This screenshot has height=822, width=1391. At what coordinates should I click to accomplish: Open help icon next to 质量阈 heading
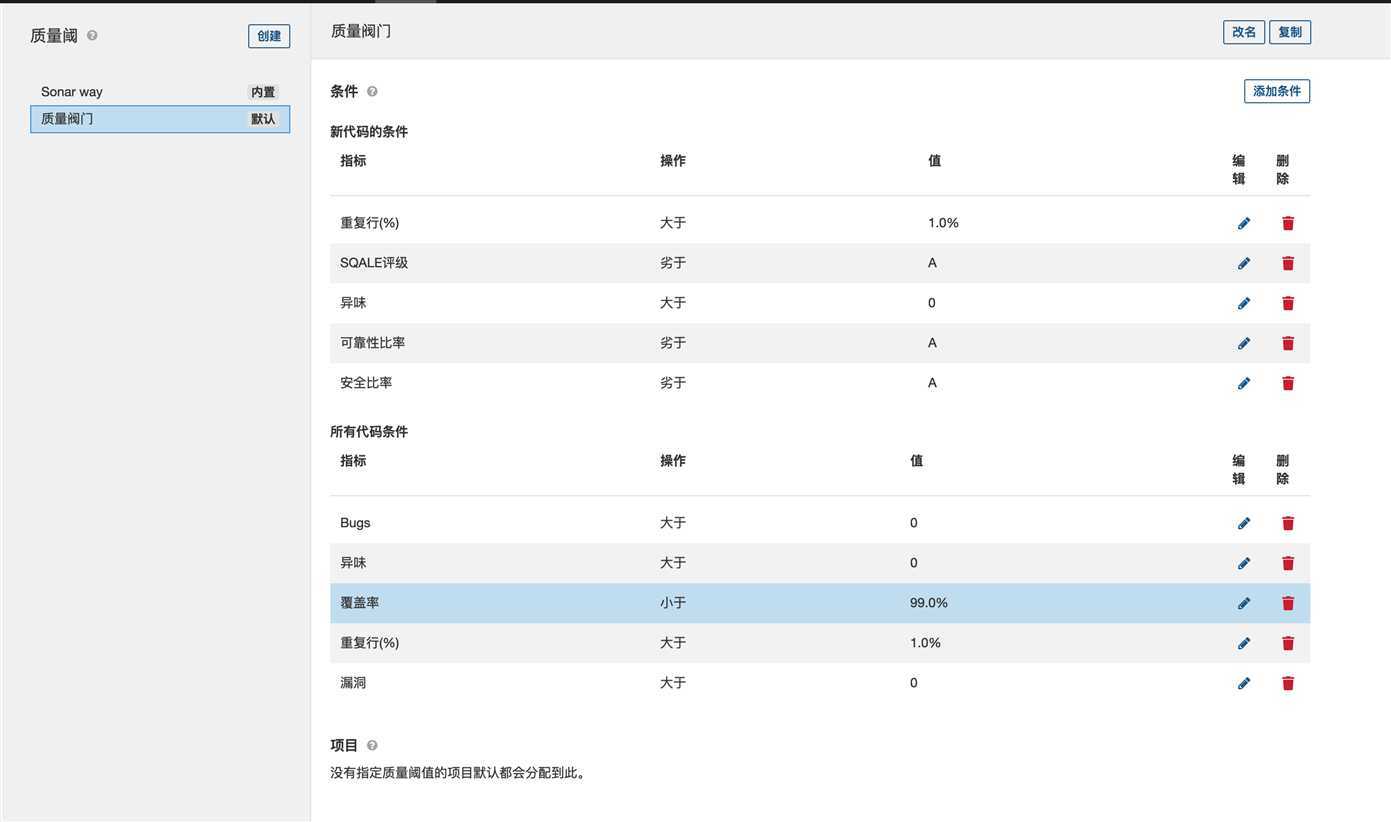pyautogui.click(x=92, y=35)
